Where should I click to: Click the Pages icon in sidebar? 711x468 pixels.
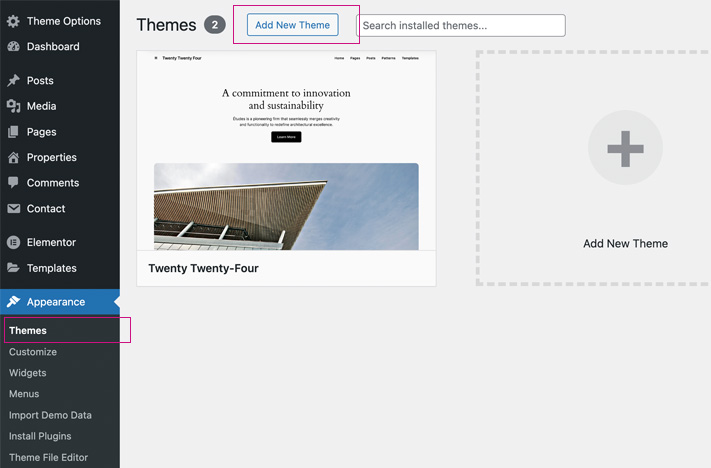click(14, 132)
